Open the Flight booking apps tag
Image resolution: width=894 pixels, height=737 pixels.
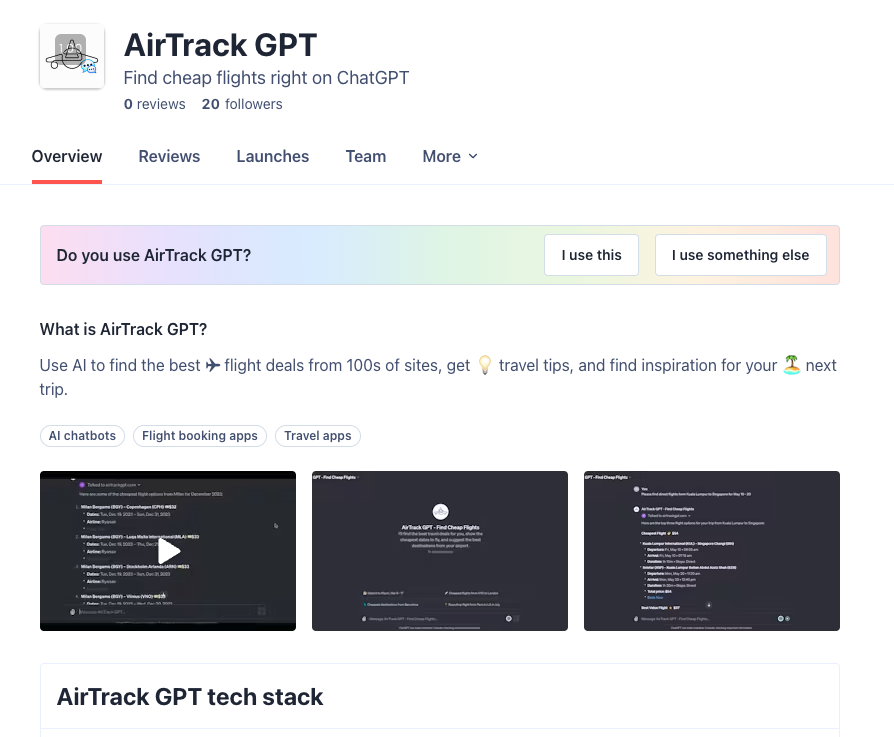click(x=200, y=436)
